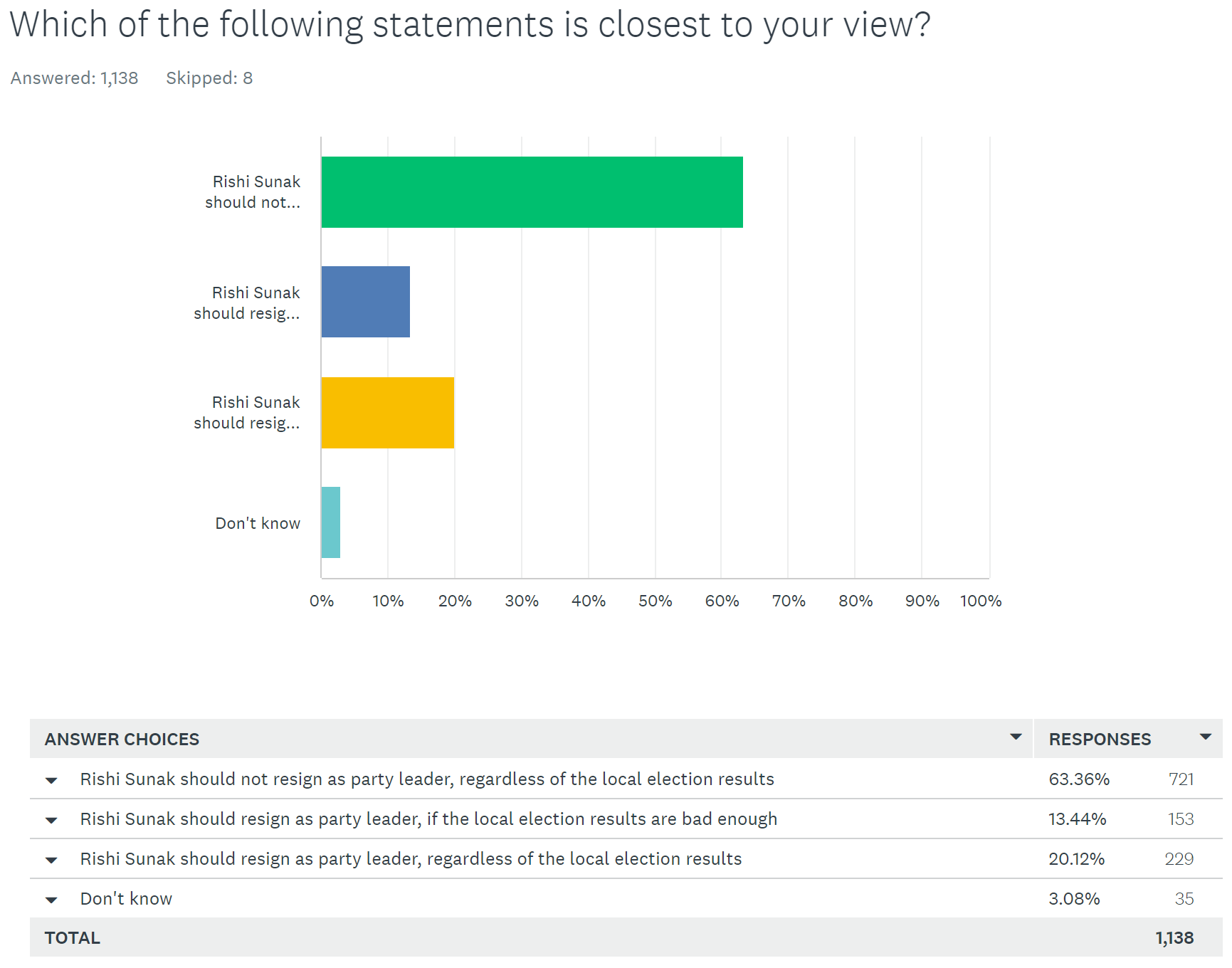Click the ANSWER CHOICES column header

click(x=122, y=739)
